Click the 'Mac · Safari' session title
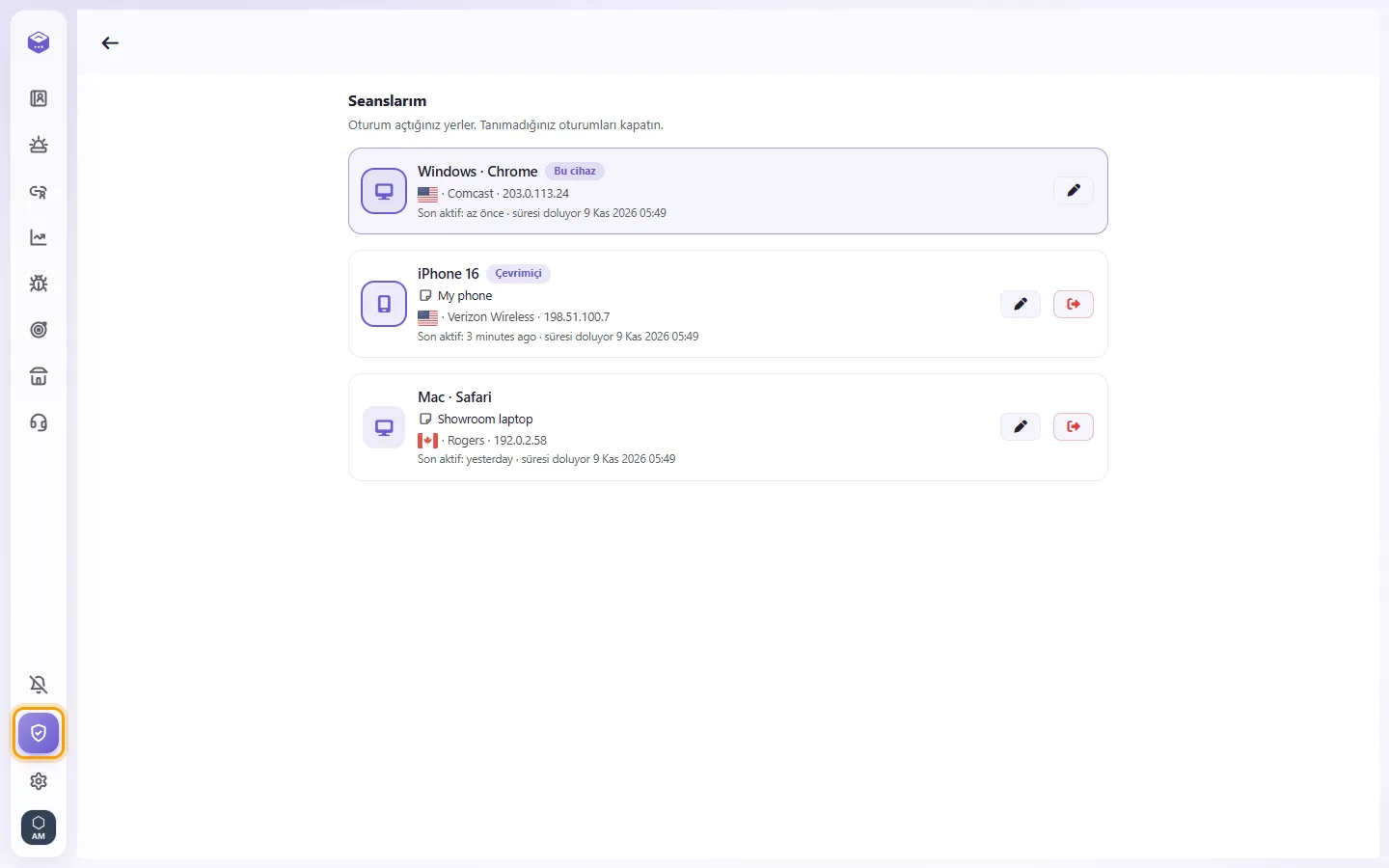The image size is (1389, 868). tap(454, 397)
